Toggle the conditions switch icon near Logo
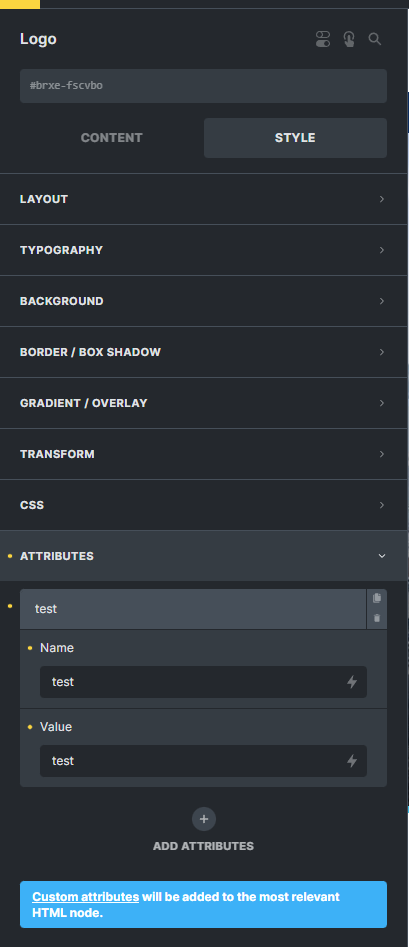Image resolution: width=409 pixels, height=947 pixels. tap(323, 39)
